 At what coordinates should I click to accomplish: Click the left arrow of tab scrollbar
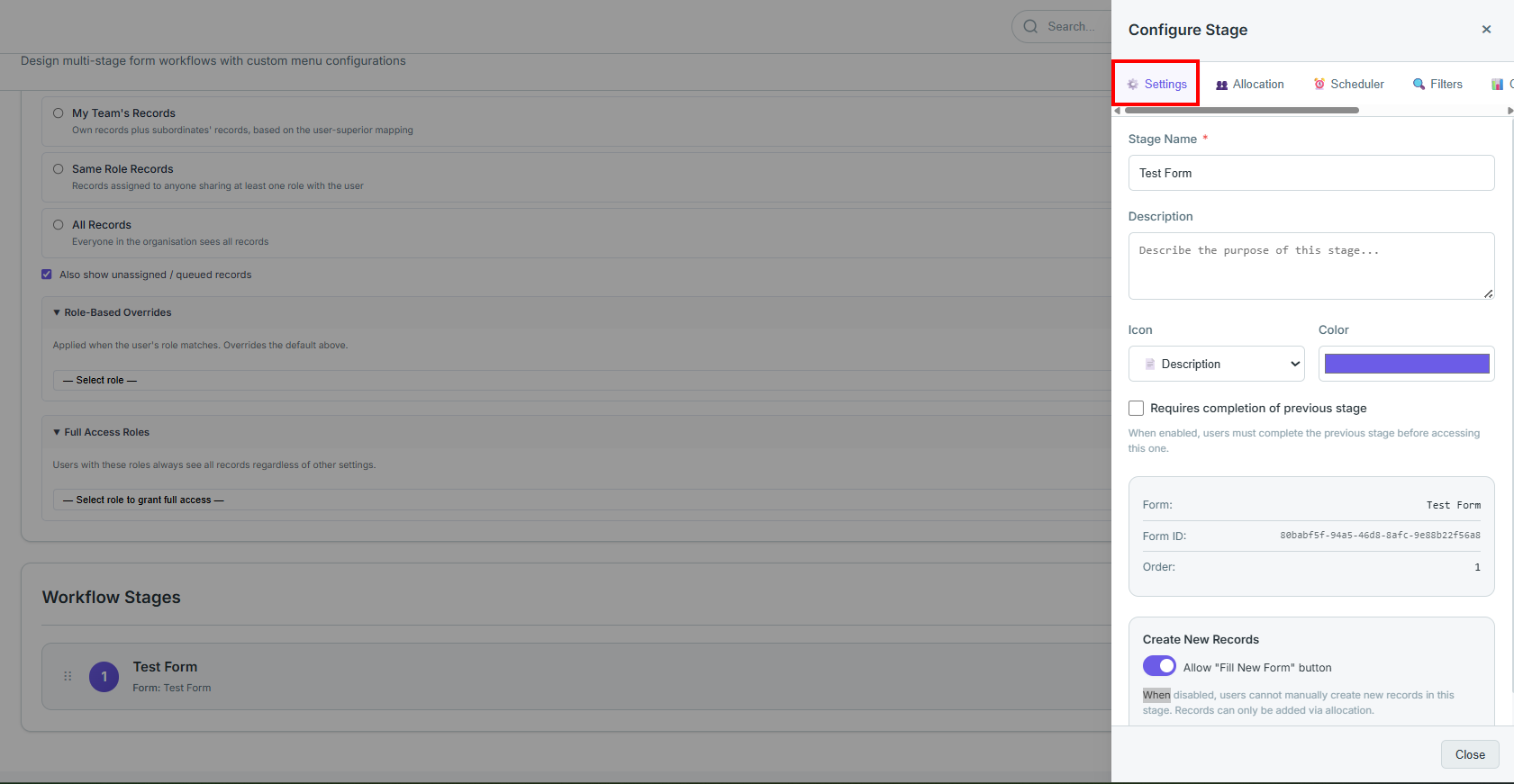pyautogui.click(x=1117, y=110)
